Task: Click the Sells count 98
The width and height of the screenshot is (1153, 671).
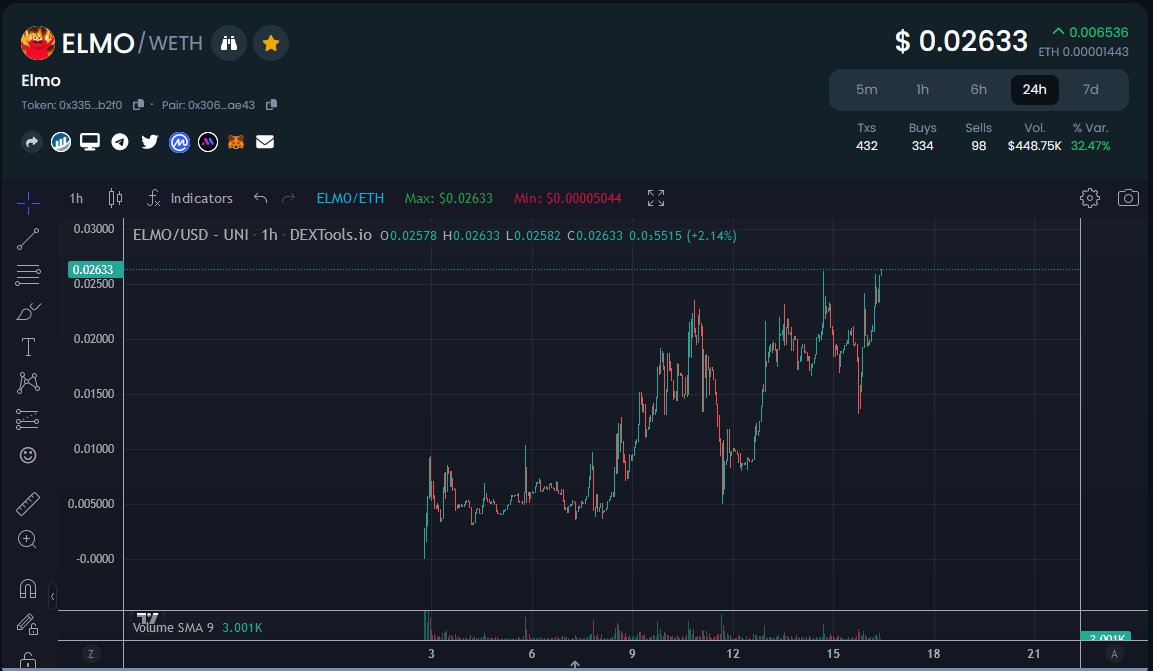Action: point(978,146)
